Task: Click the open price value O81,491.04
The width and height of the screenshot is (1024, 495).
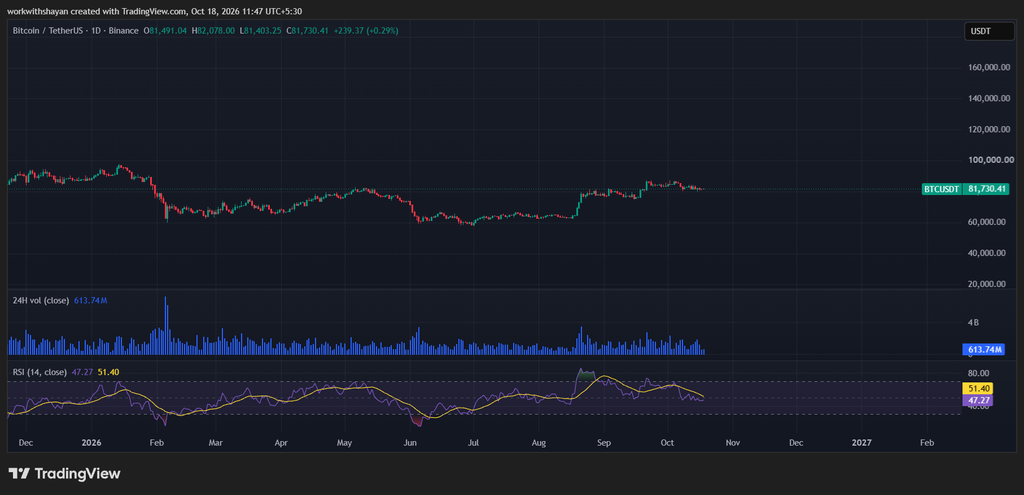Action: 166,30
